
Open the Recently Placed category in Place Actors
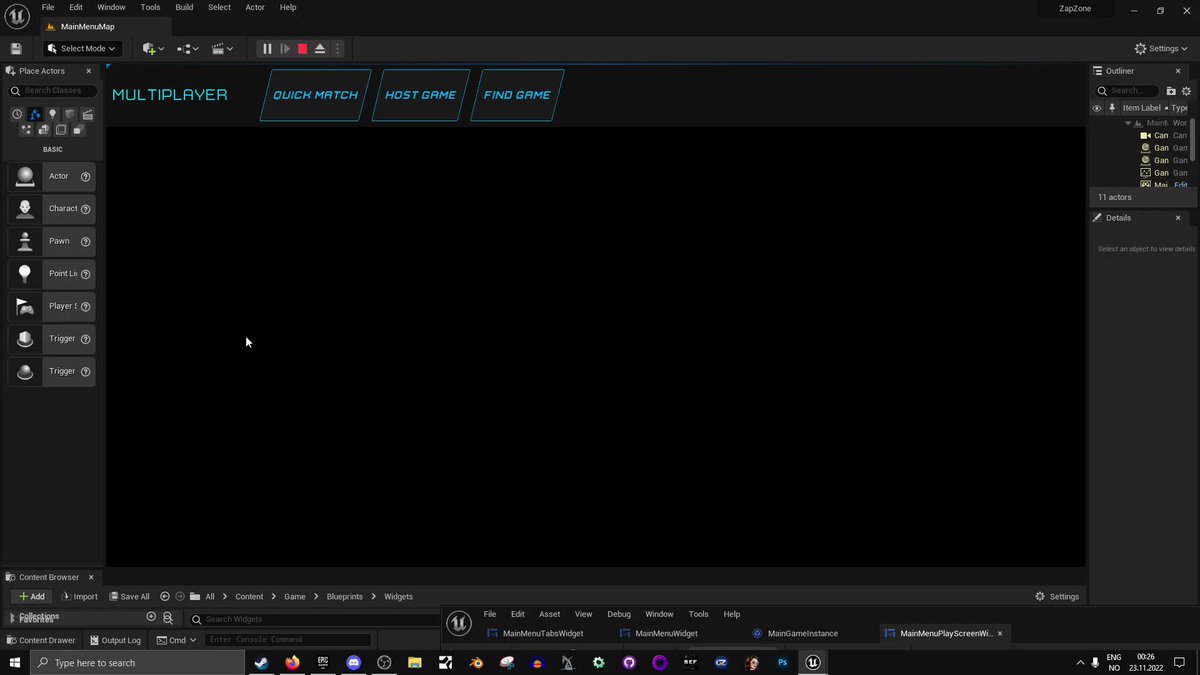tap(17, 113)
